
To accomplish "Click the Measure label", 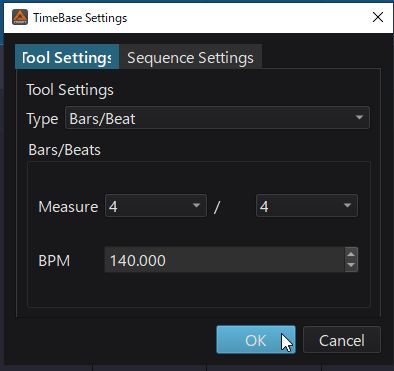I will (x=68, y=206).
